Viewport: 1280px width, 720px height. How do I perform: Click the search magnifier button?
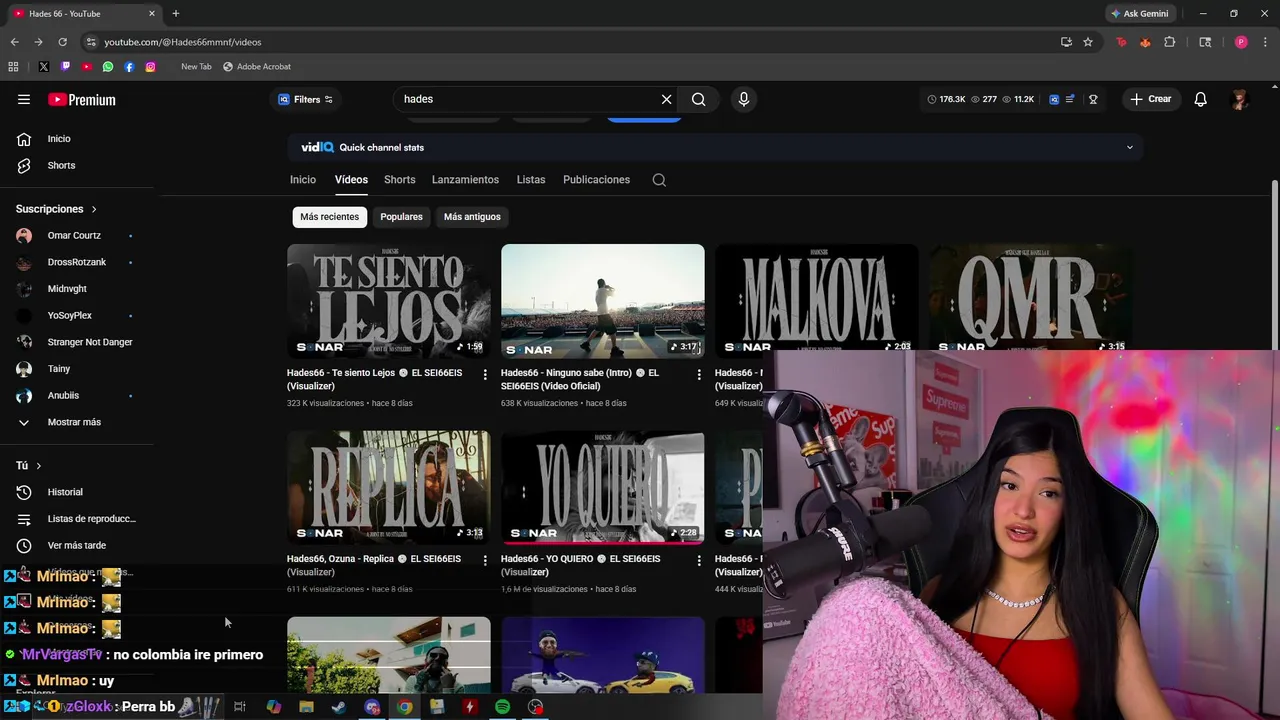pyautogui.click(x=699, y=99)
